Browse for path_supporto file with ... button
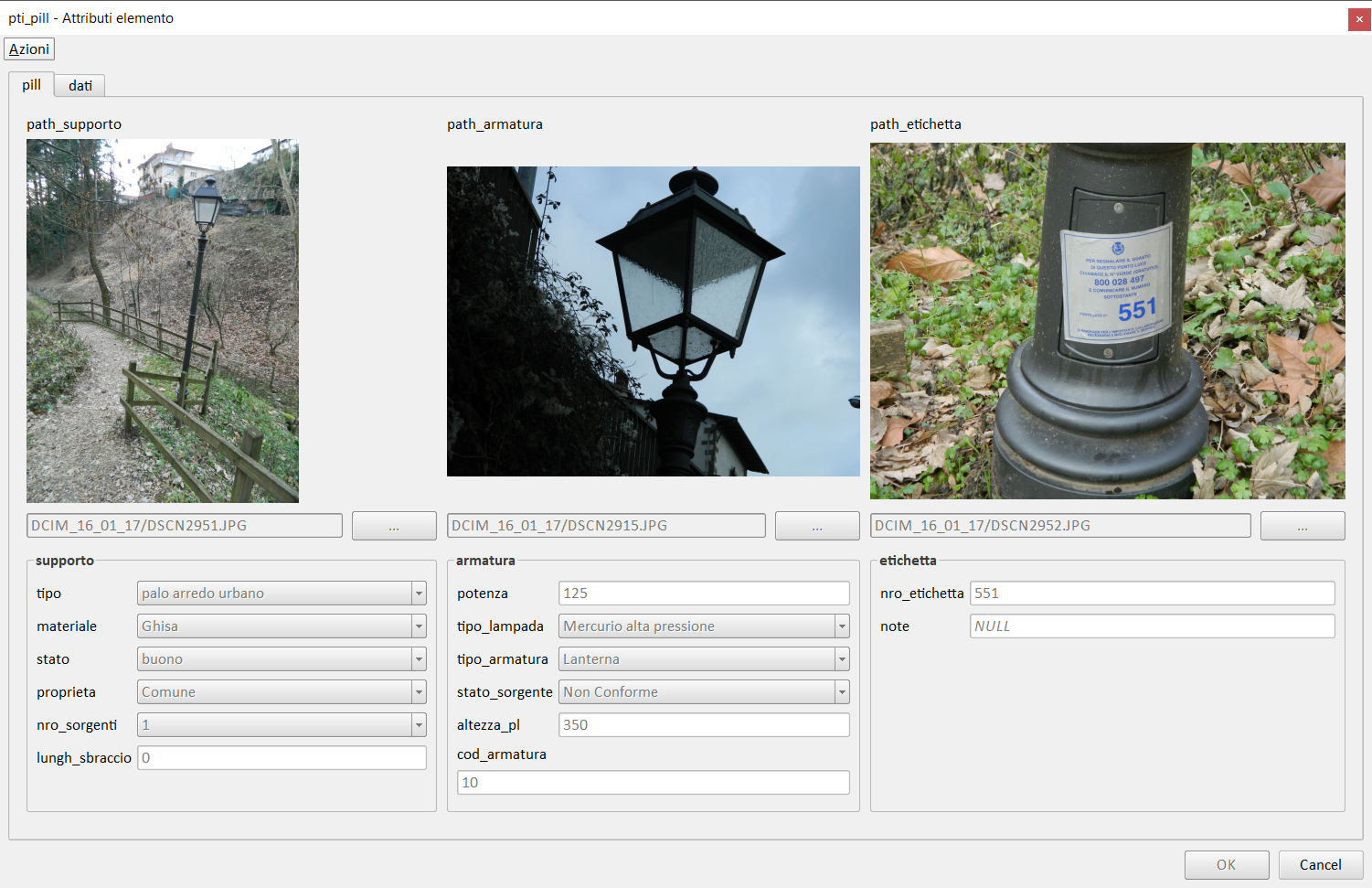Viewport: 1372px width, 888px height. [394, 526]
